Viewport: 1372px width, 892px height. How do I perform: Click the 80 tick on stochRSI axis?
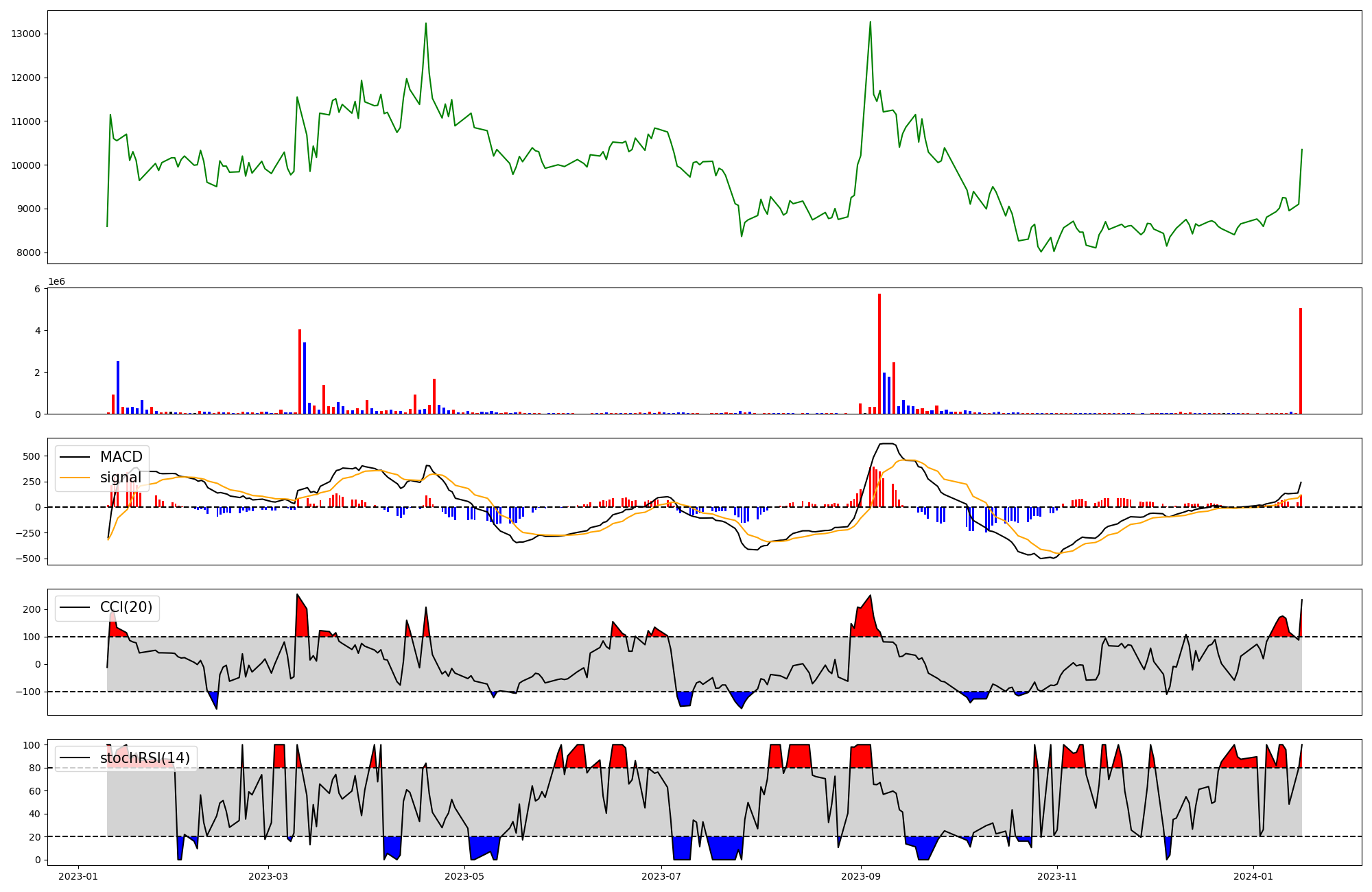(x=35, y=768)
